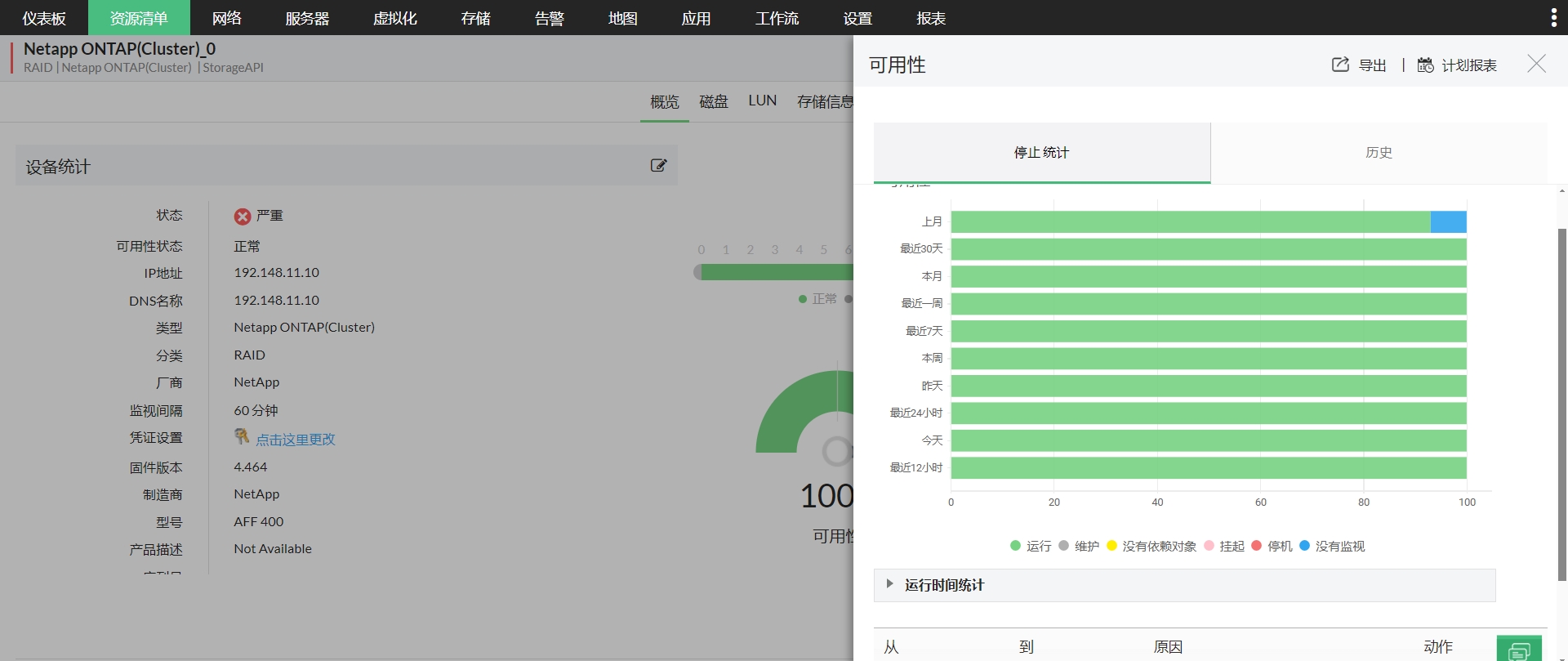Screen dimensions: 1568x661
Task: Switch to the LUN tab
Action: tap(763, 101)
